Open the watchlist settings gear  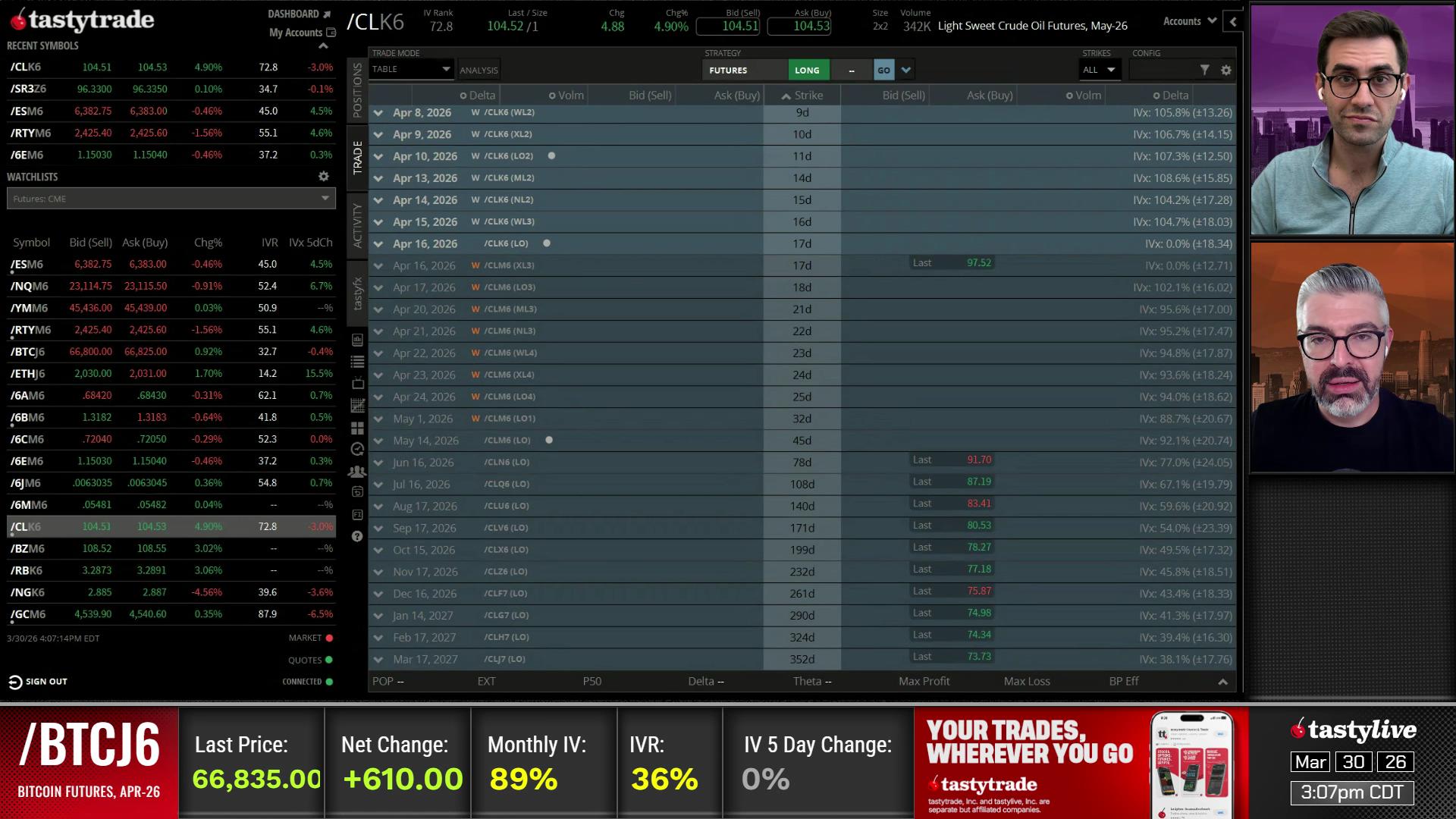(x=324, y=176)
